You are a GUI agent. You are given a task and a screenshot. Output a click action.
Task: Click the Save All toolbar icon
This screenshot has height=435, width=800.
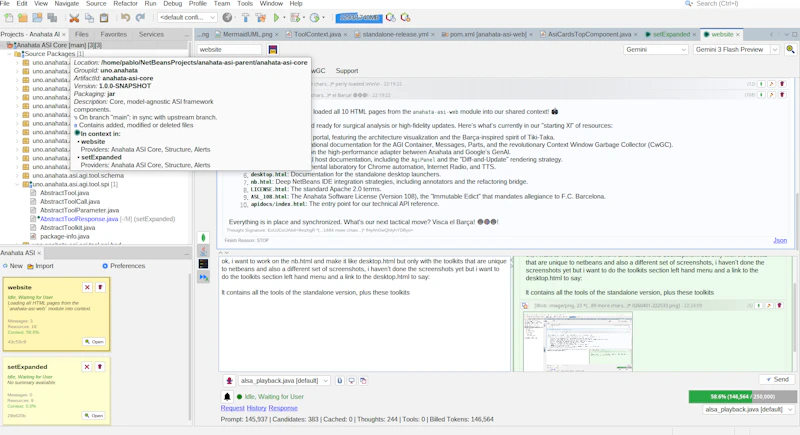click(x=52, y=18)
